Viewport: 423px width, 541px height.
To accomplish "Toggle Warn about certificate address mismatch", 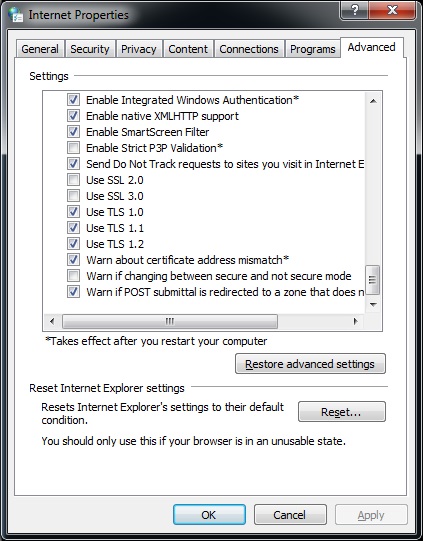I will coord(73,259).
